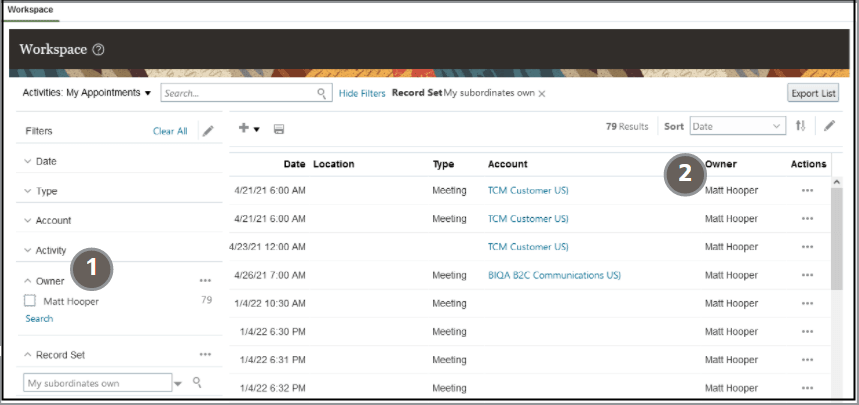Click the vertical scrollbar thumb of the list

click(836, 238)
